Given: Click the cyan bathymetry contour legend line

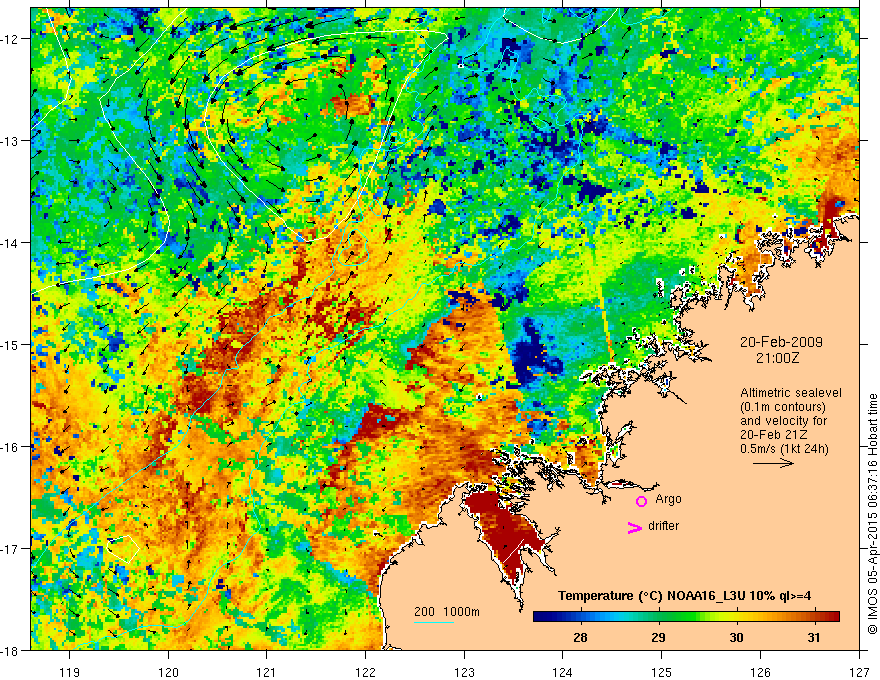Looking at the screenshot, I should click(x=434, y=622).
